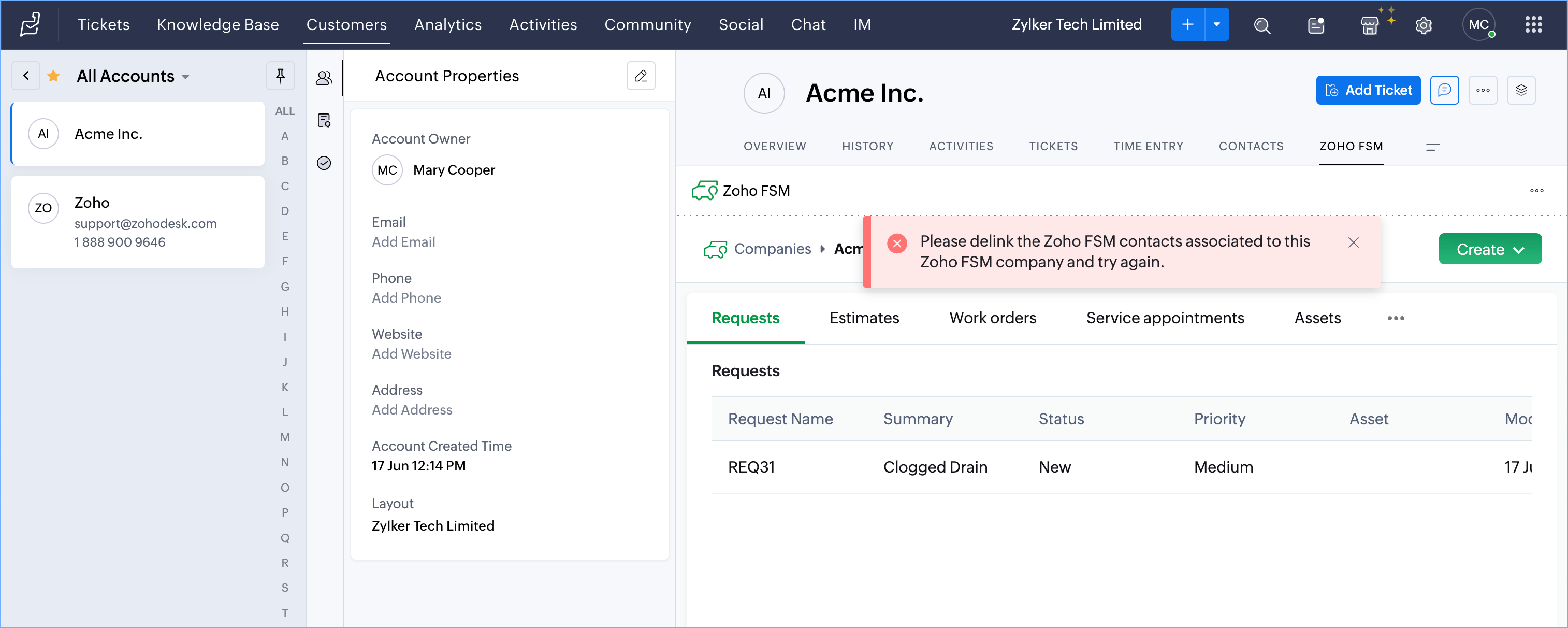Expand the All Accounts view dropdown
This screenshot has width=1568, height=628.
(x=186, y=77)
